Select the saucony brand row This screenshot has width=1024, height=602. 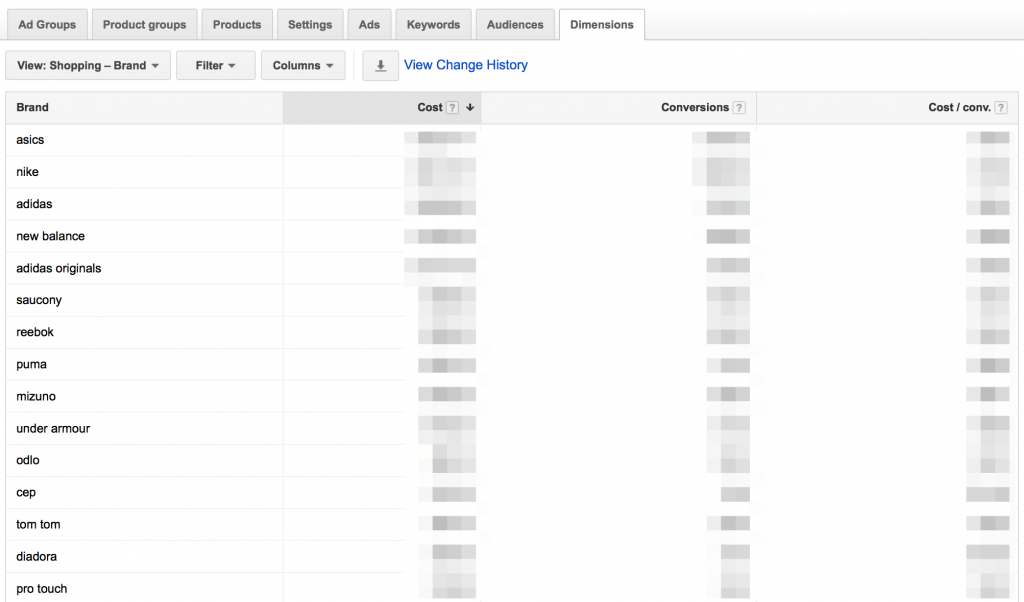(x=511, y=300)
